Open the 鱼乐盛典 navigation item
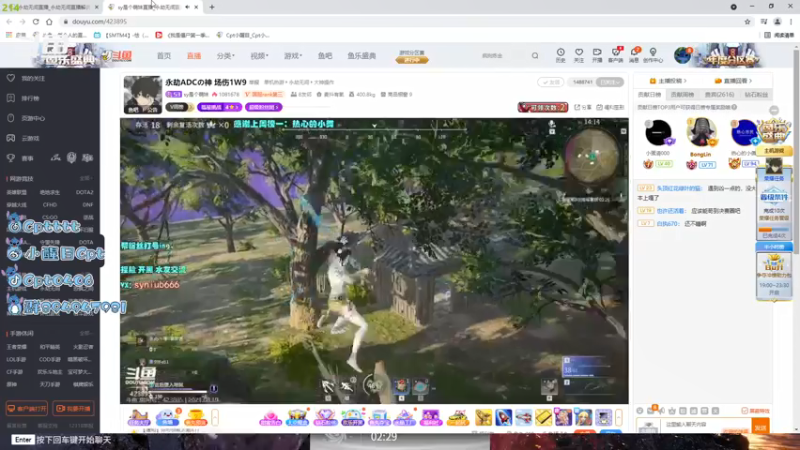The image size is (800, 450). [362, 56]
